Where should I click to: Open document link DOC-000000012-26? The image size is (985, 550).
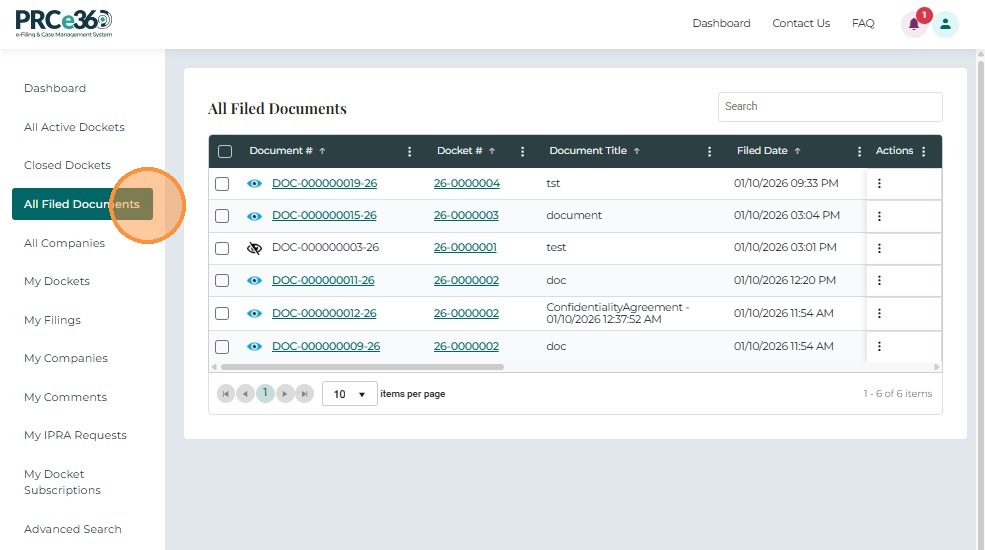tap(324, 313)
